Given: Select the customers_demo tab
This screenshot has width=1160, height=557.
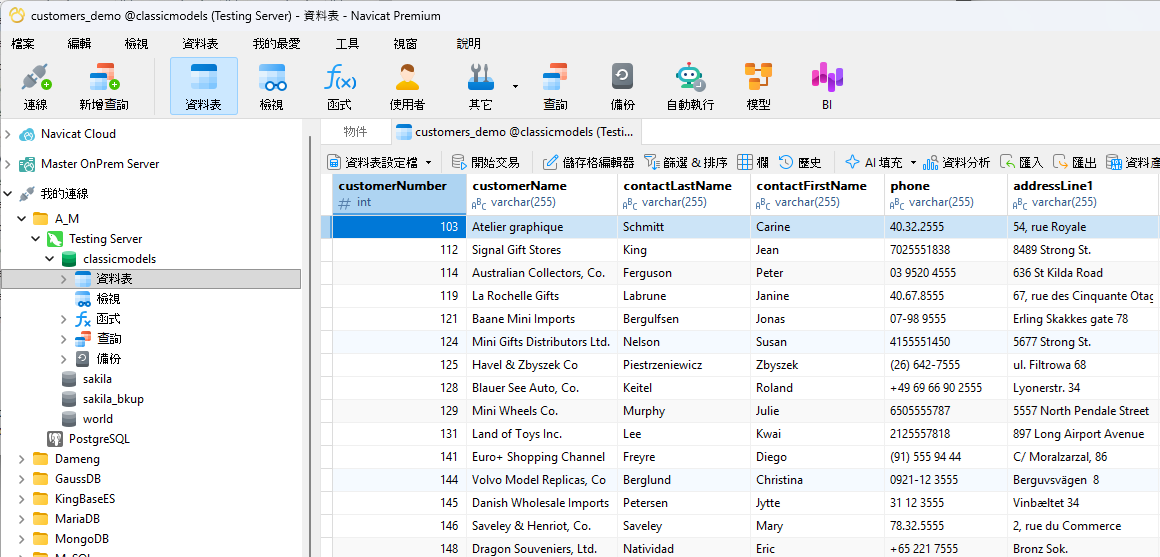Looking at the screenshot, I should click(516, 132).
